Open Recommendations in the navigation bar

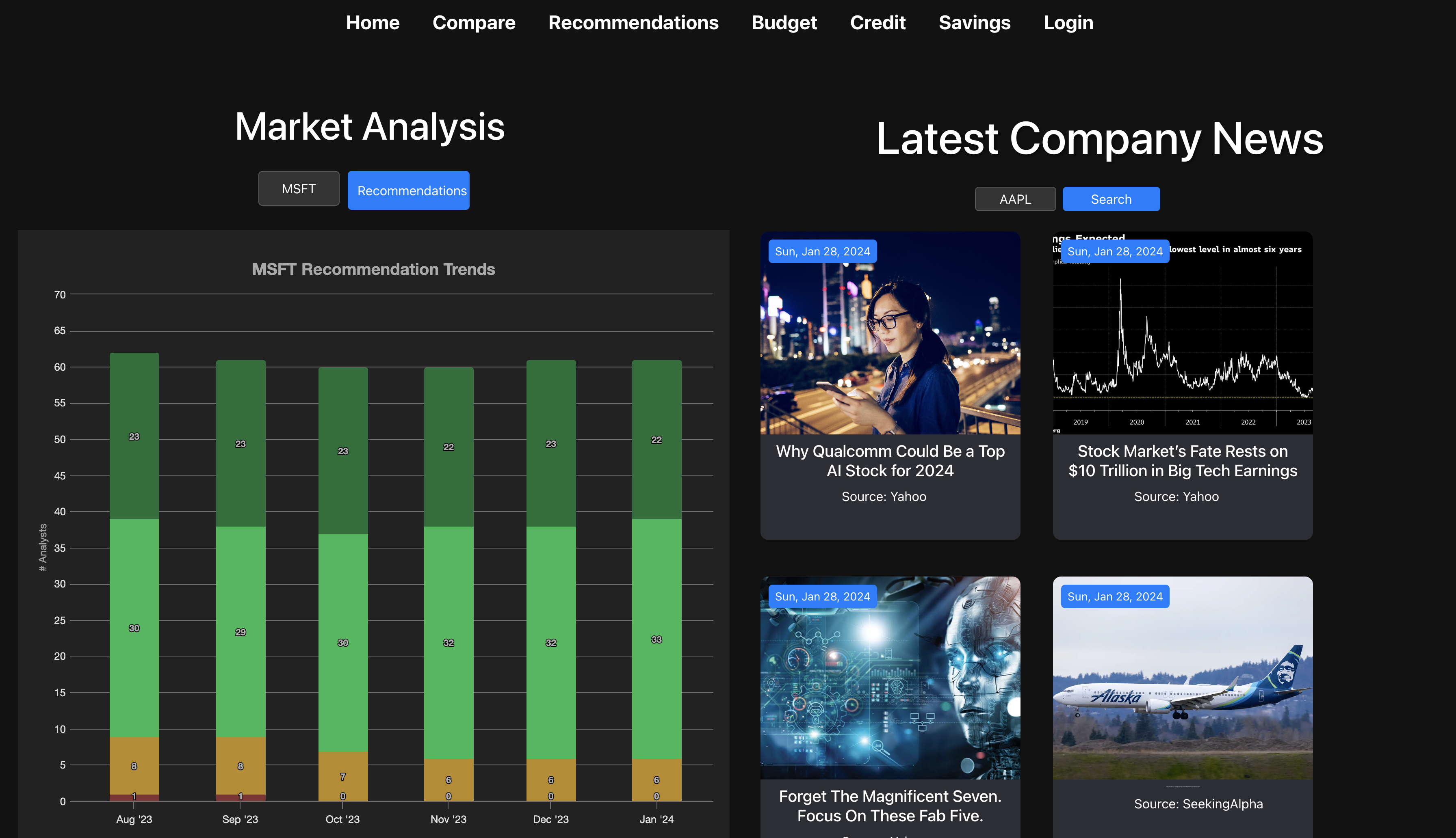(633, 22)
